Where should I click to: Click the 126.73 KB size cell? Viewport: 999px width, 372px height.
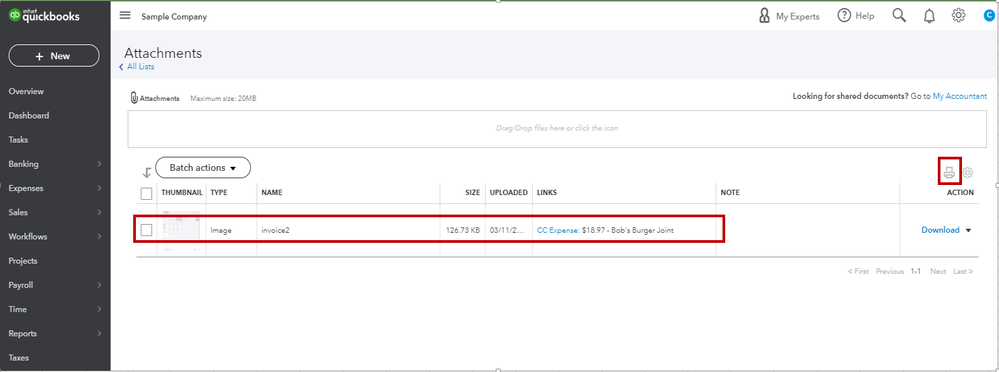tap(463, 231)
